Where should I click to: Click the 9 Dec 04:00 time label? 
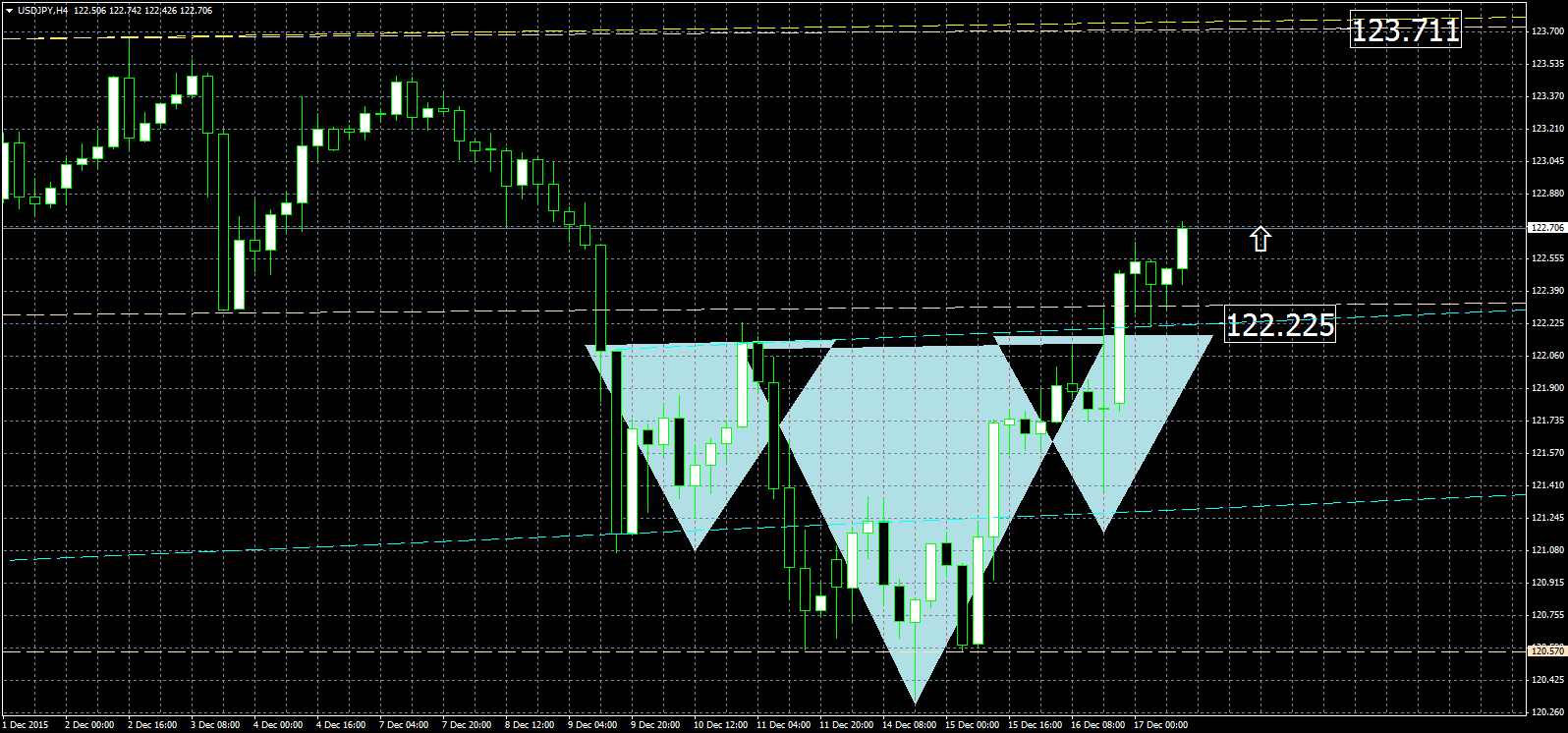pyautogui.click(x=592, y=725)
